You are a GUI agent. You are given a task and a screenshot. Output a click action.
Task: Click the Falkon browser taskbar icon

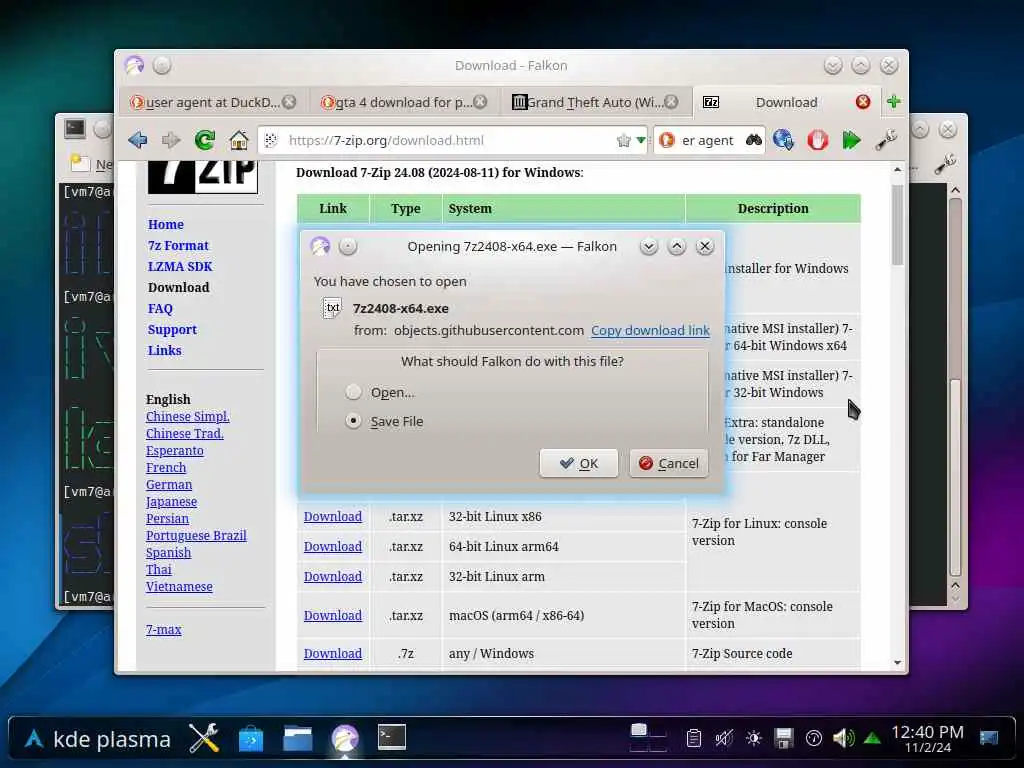point(345,739)
